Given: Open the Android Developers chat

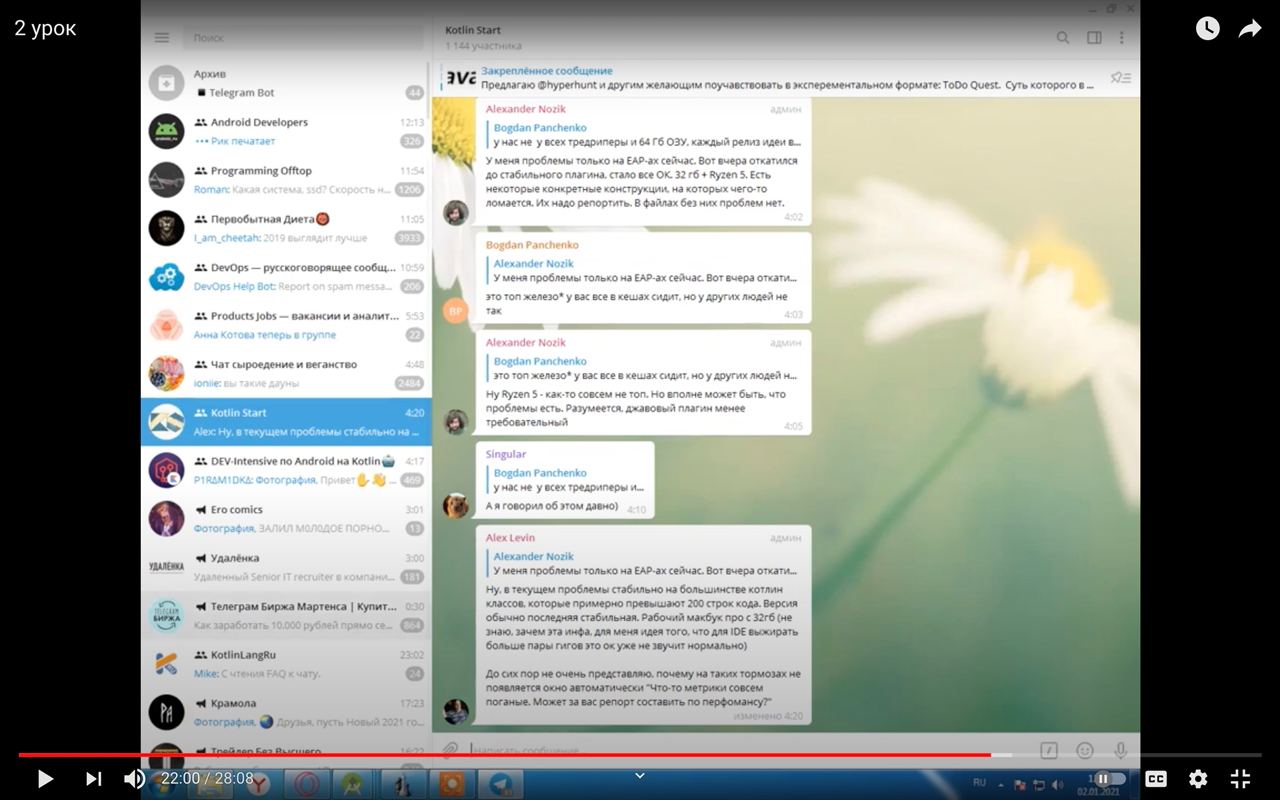Looking at the screenshot, I should [x=287, y=131].
